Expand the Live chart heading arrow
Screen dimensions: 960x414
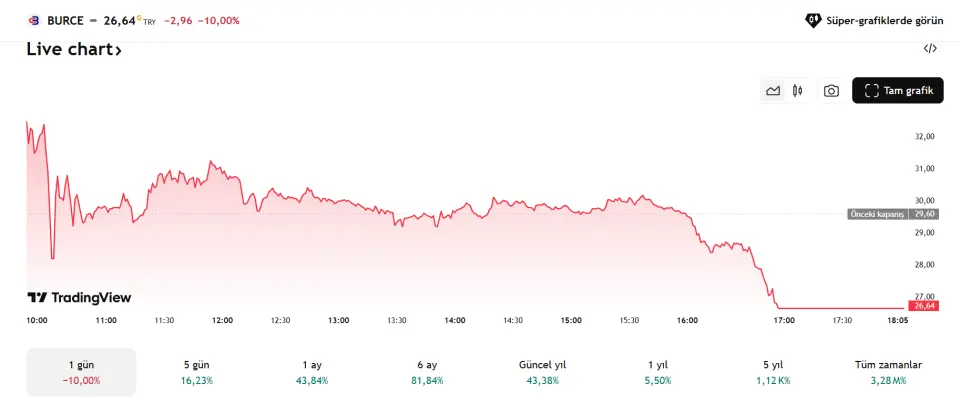(x=118, y=50)
